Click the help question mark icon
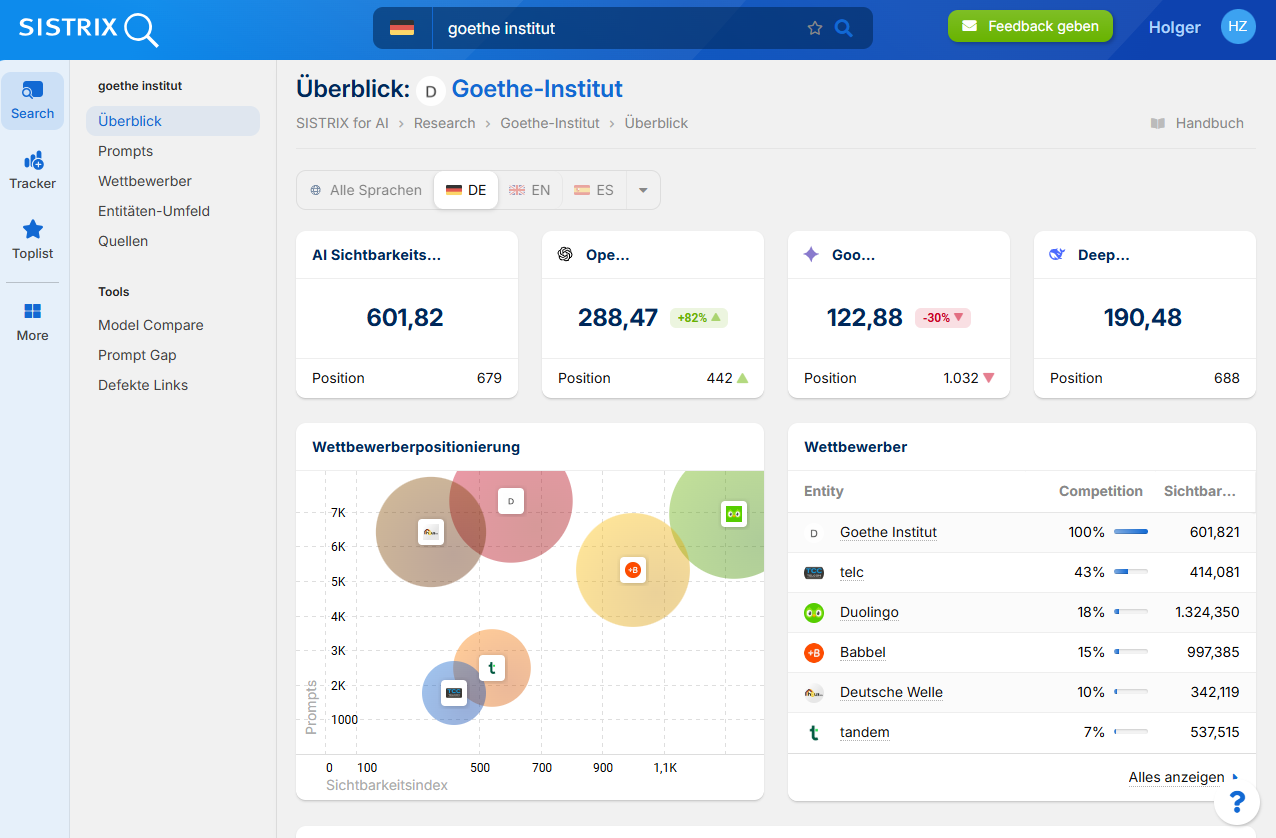The width and height of the screenshot is (1276, 838). (1237, 801)
